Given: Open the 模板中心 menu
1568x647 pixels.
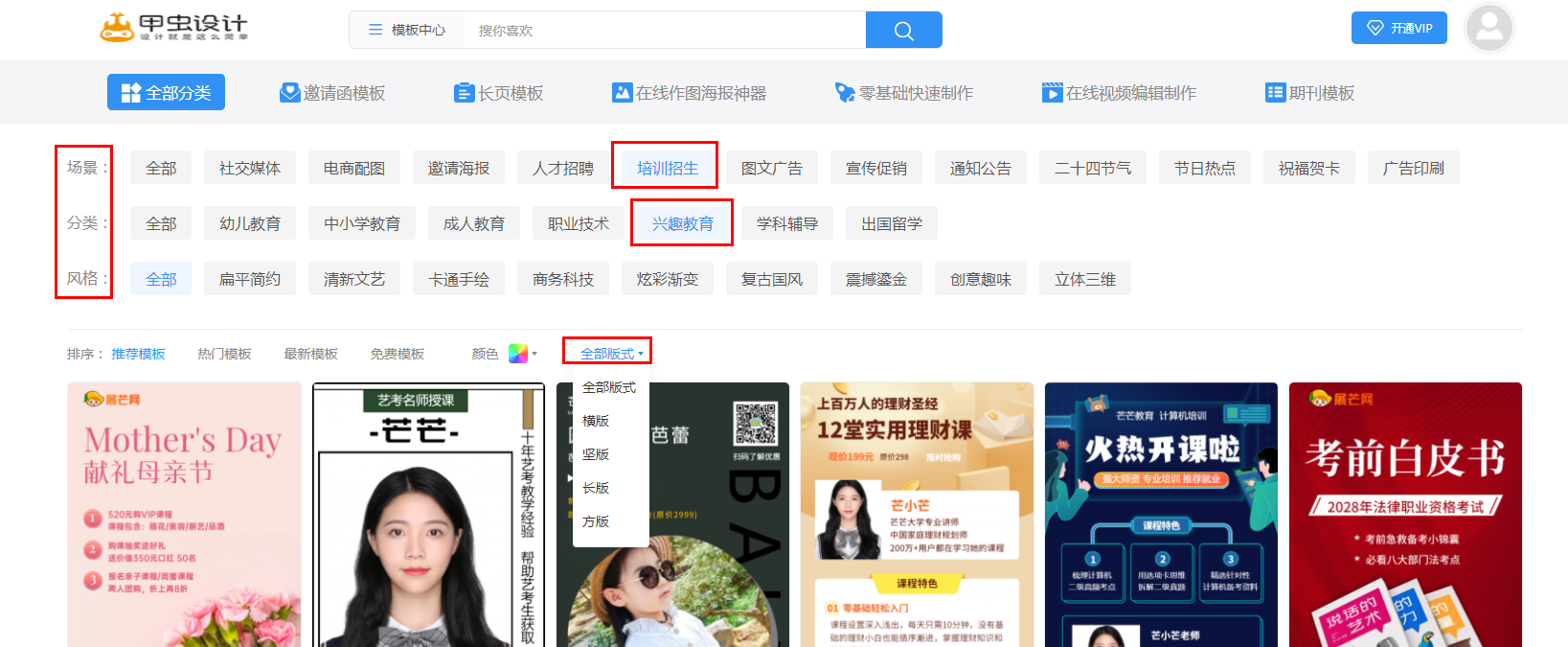Looking at the screenshot, I should [x=407, y=30].
